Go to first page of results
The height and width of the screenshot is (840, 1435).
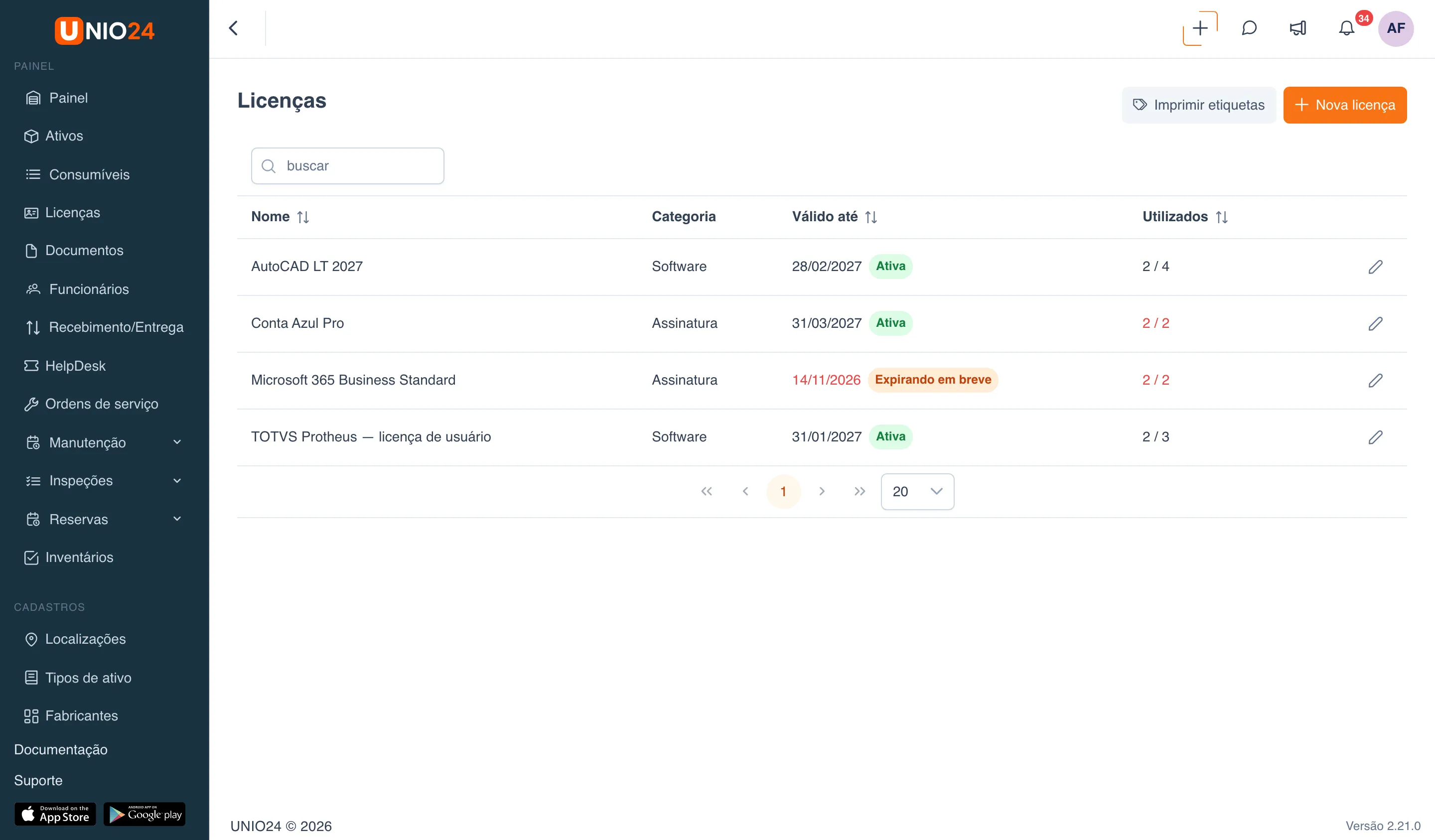click(706, 491)
